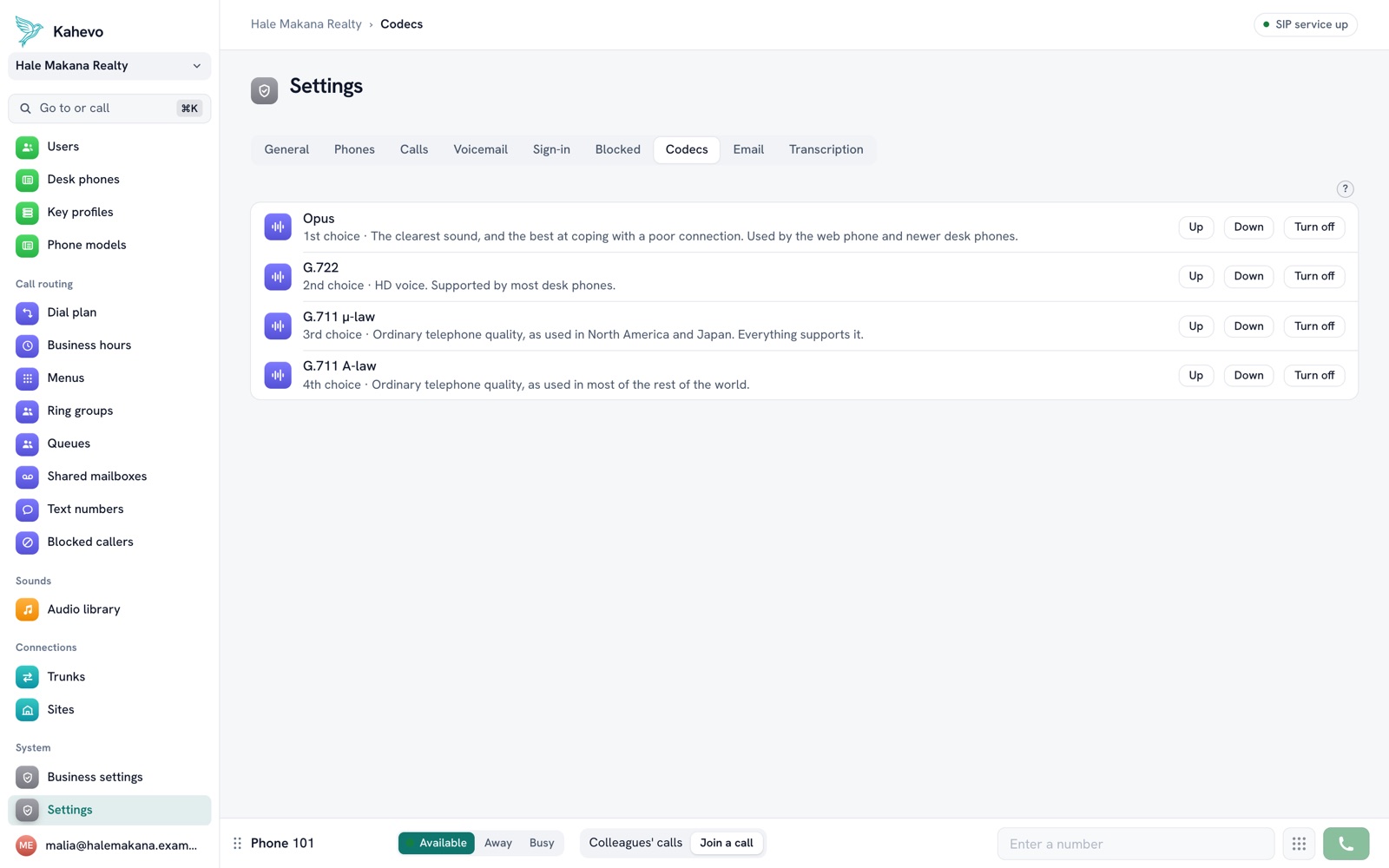The width and height of the screenshot is (1389, 868).
Task: Turn off the Opus codec
Action: click(x=1313, y=227)
